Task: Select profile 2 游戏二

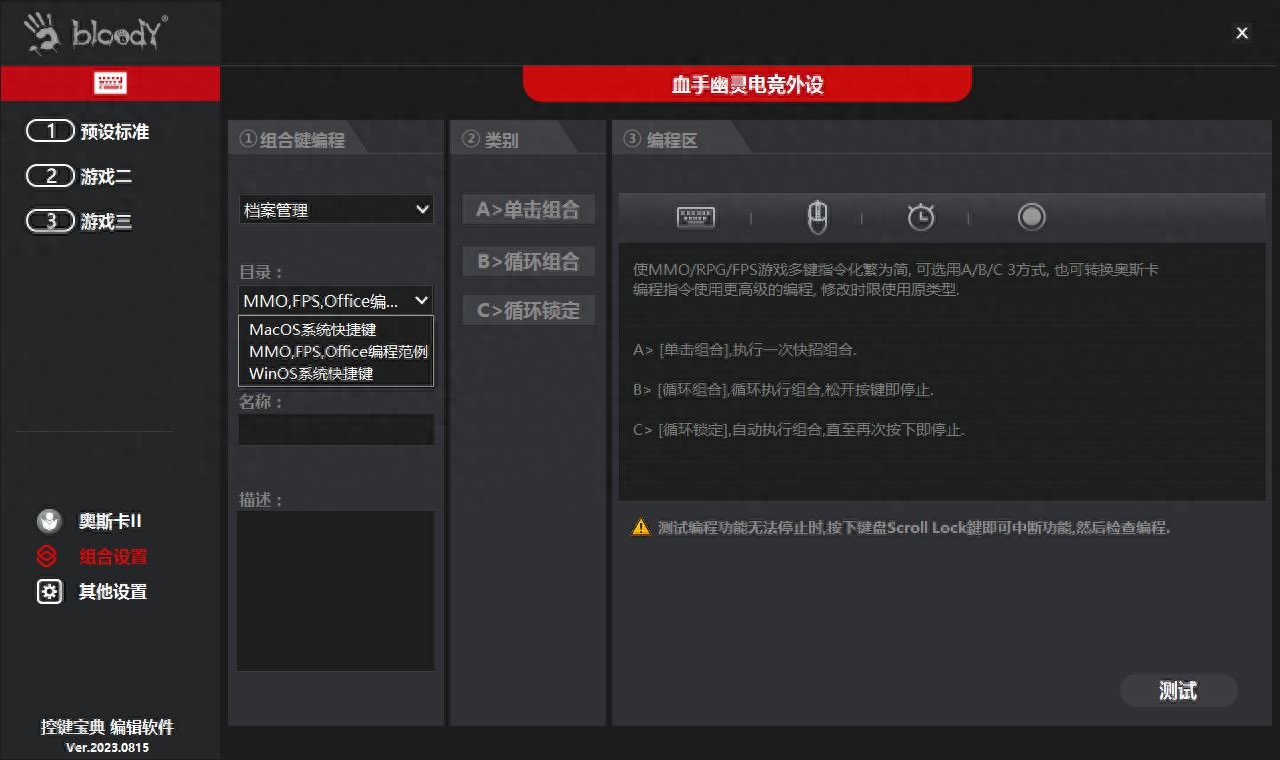Action: (x=80, y=176)
